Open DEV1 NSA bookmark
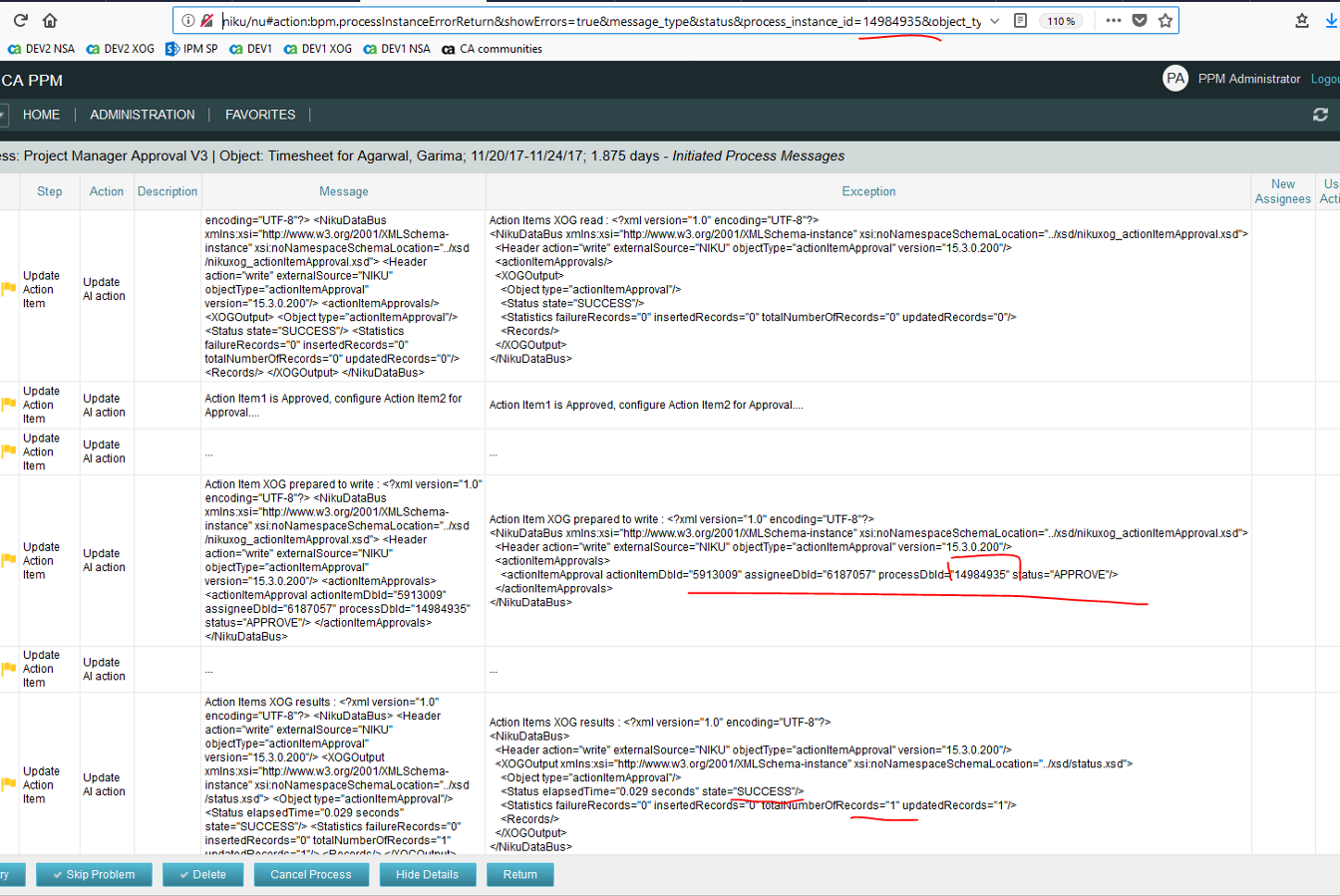Screen dimensions: 1340x896 (x=397, y=49)
